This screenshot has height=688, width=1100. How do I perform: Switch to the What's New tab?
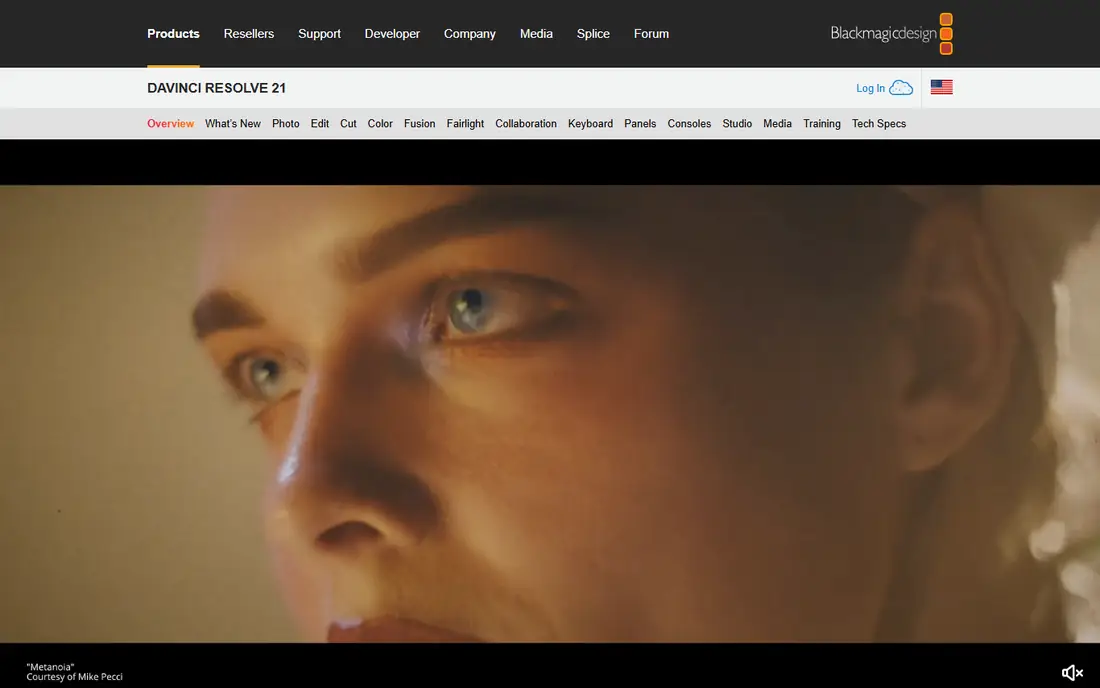pyautogui.click(x=233, y=123)
